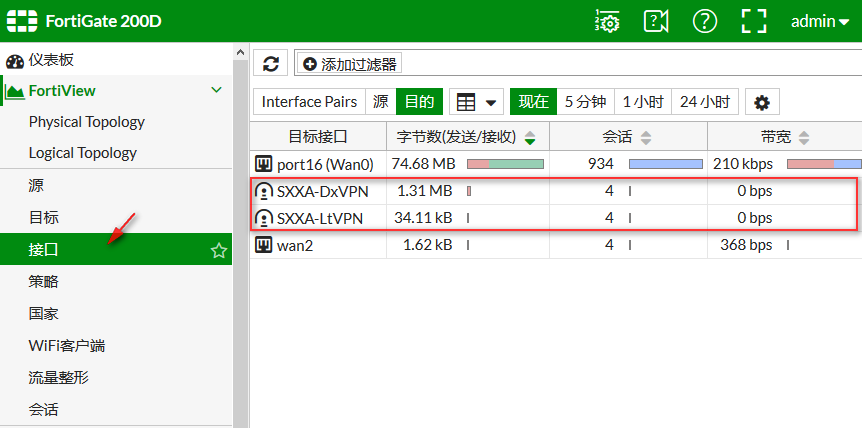Click the 74.68 MB bytes value
Viewport: 862px width, 428px height.
click(423, 164)
